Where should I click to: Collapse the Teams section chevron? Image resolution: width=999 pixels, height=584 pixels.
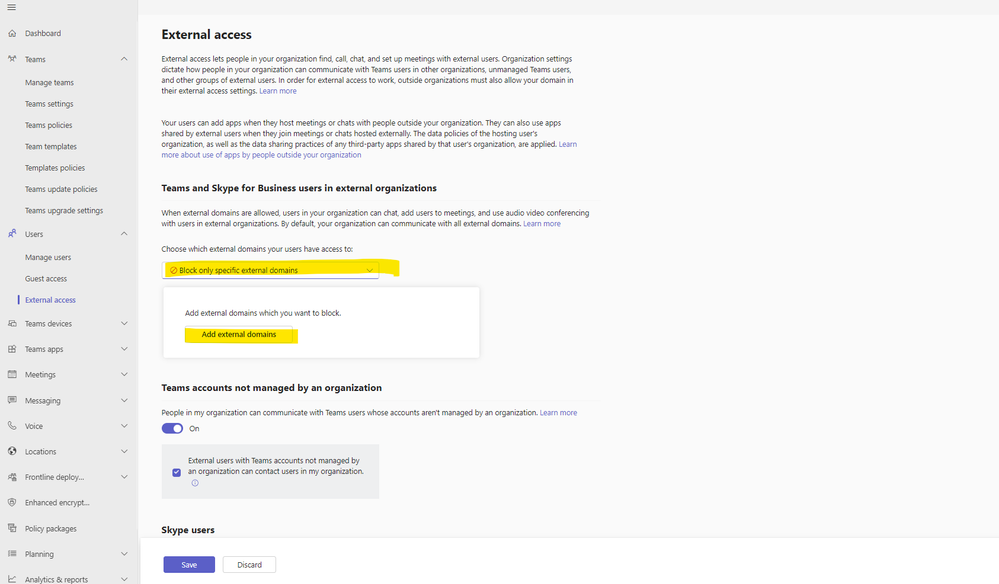(x=124, y=59)
